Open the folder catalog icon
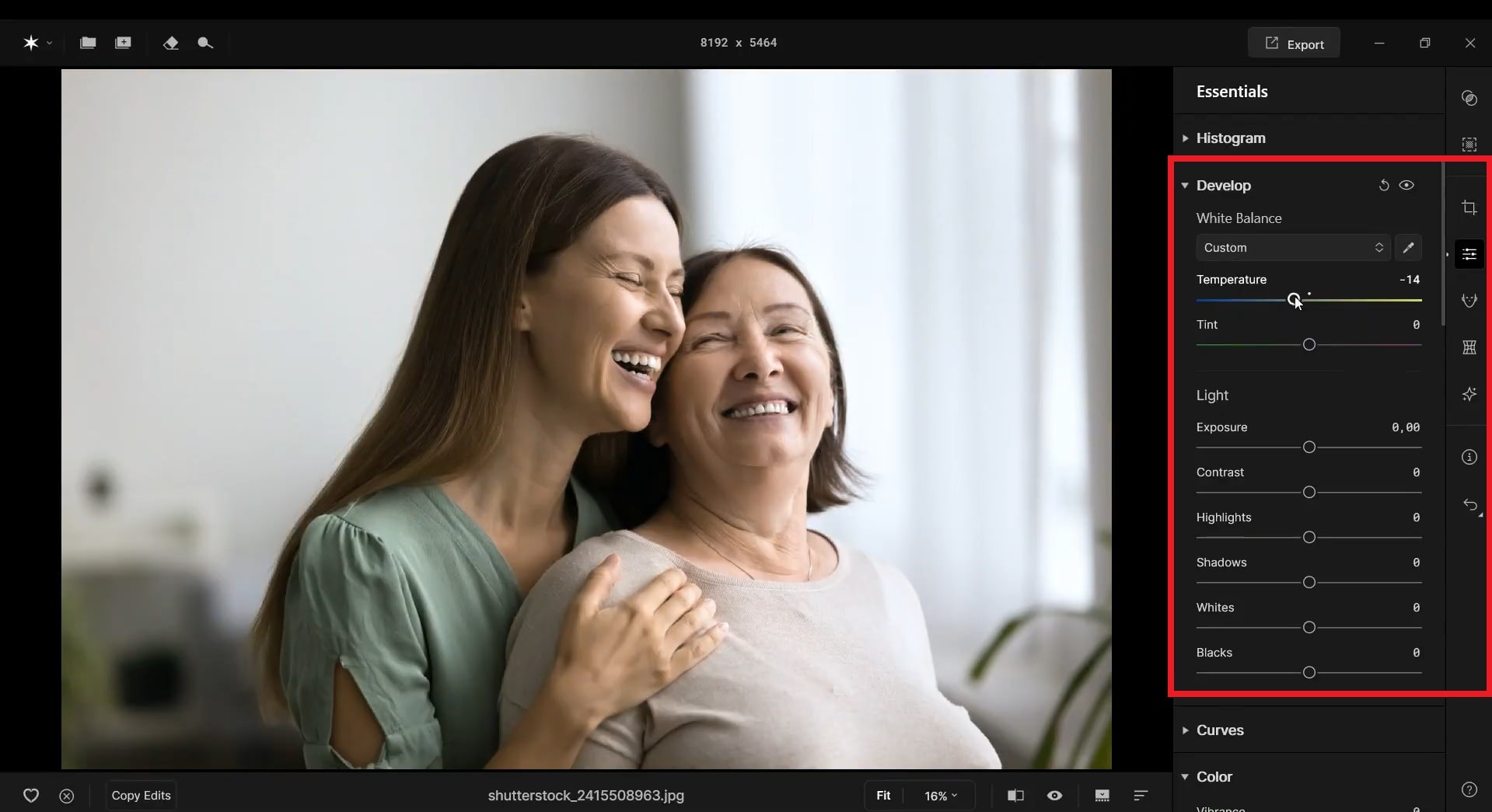Screen dimensions: 1492x812 [x=88, y=43]
